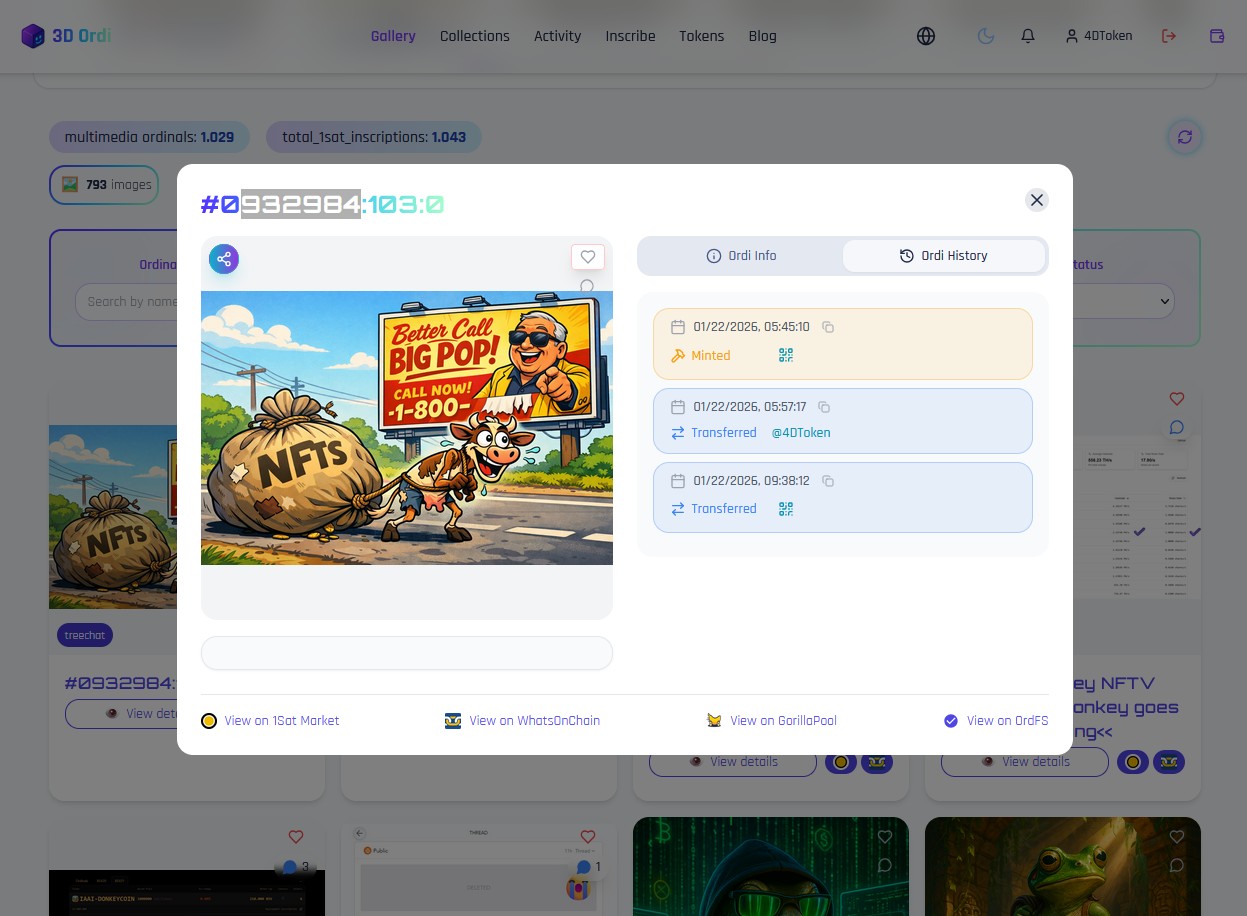The height and width of the screenshot is (916, 1247).
Task: Open the language globe selector
Action: point(926,36)
